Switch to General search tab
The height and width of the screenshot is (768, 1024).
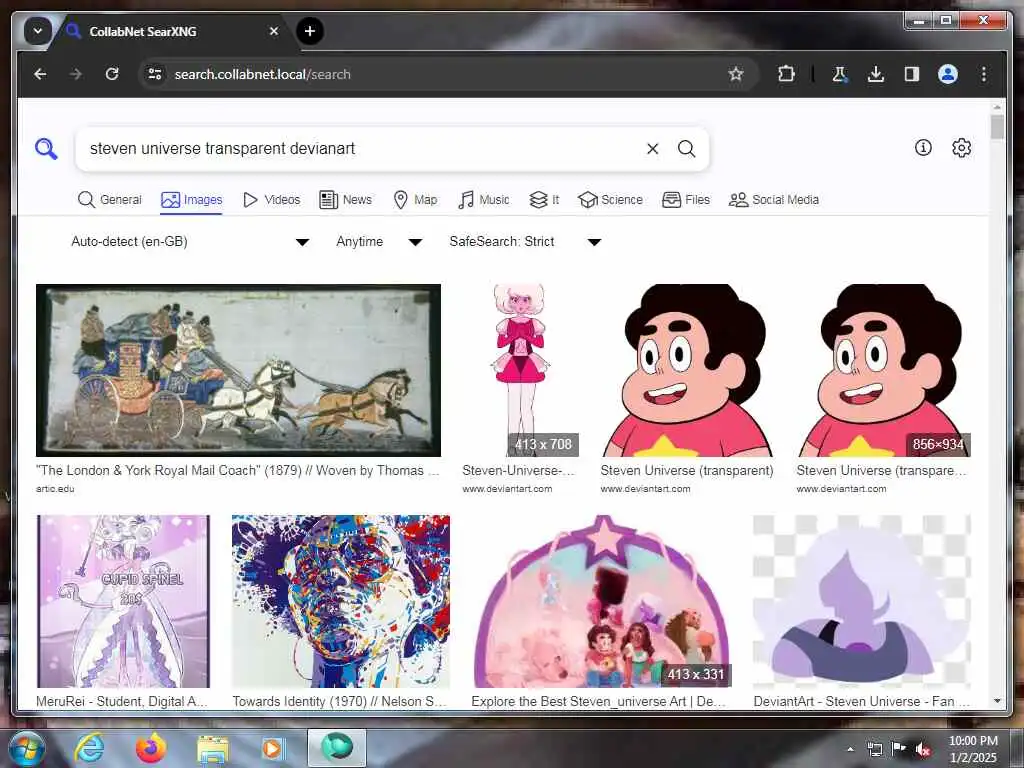click(110, 200)
